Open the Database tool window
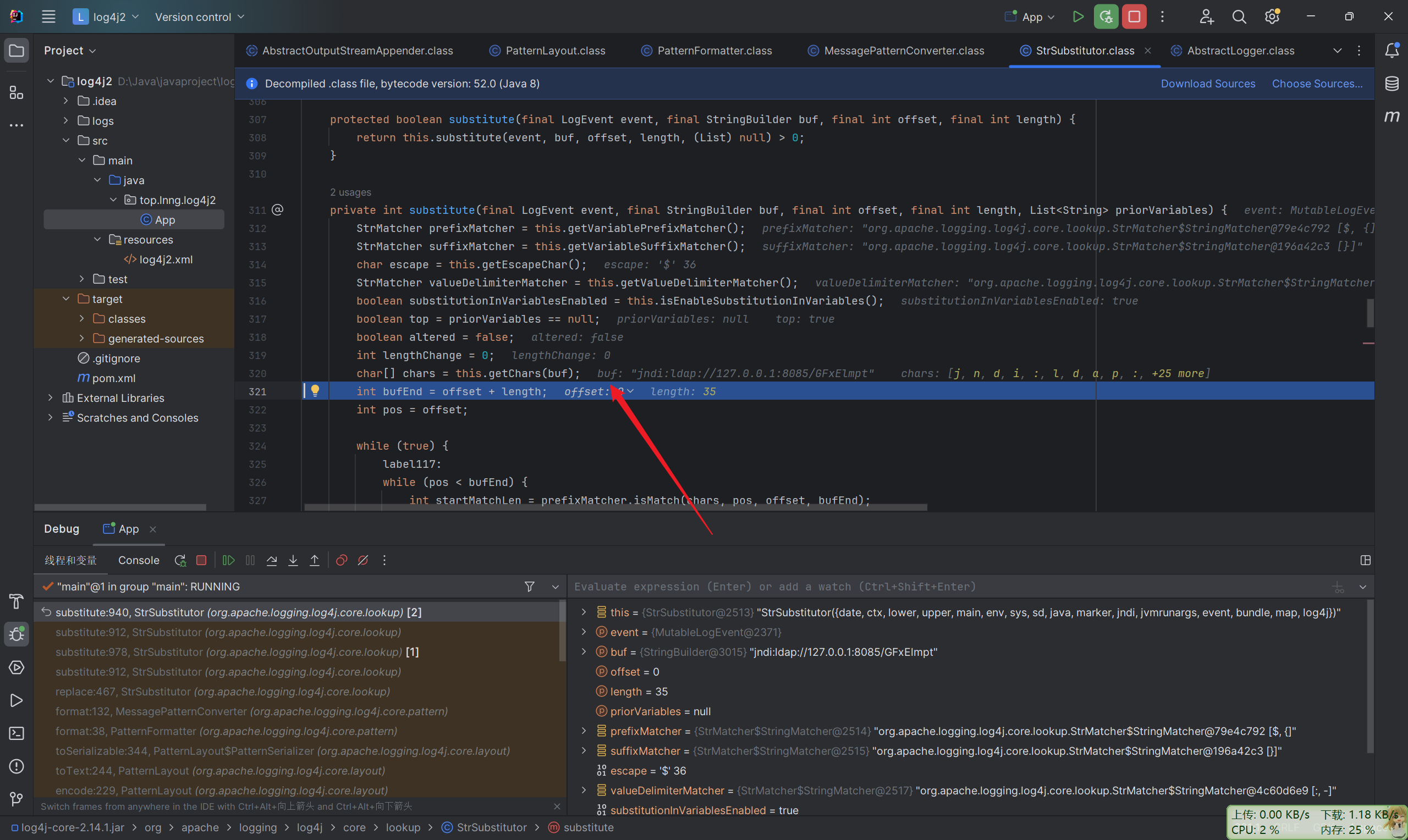Viewport: 1408px width, 840px height. (x=1391, y=83)
